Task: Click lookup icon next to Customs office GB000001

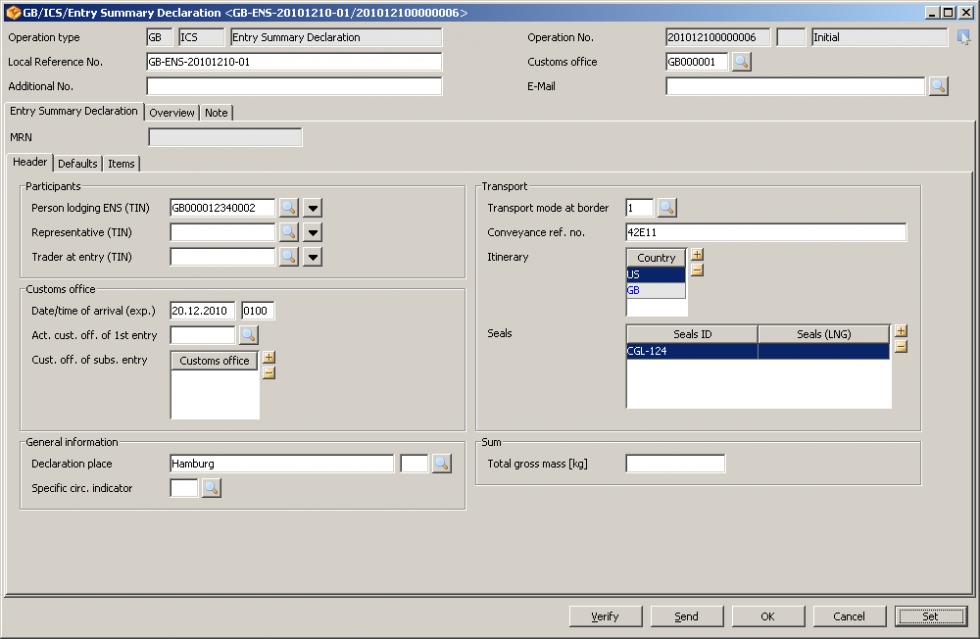Action: coord(741,62)
